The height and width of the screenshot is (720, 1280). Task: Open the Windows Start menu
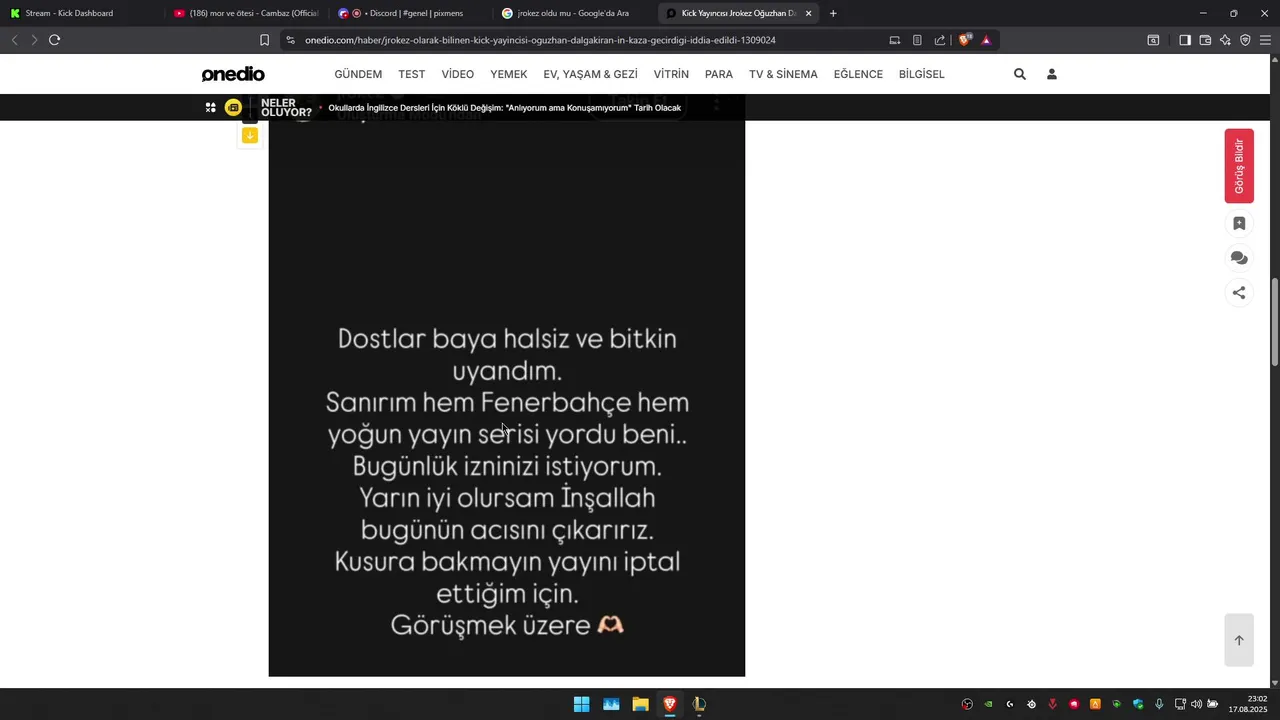pos(581,704)
